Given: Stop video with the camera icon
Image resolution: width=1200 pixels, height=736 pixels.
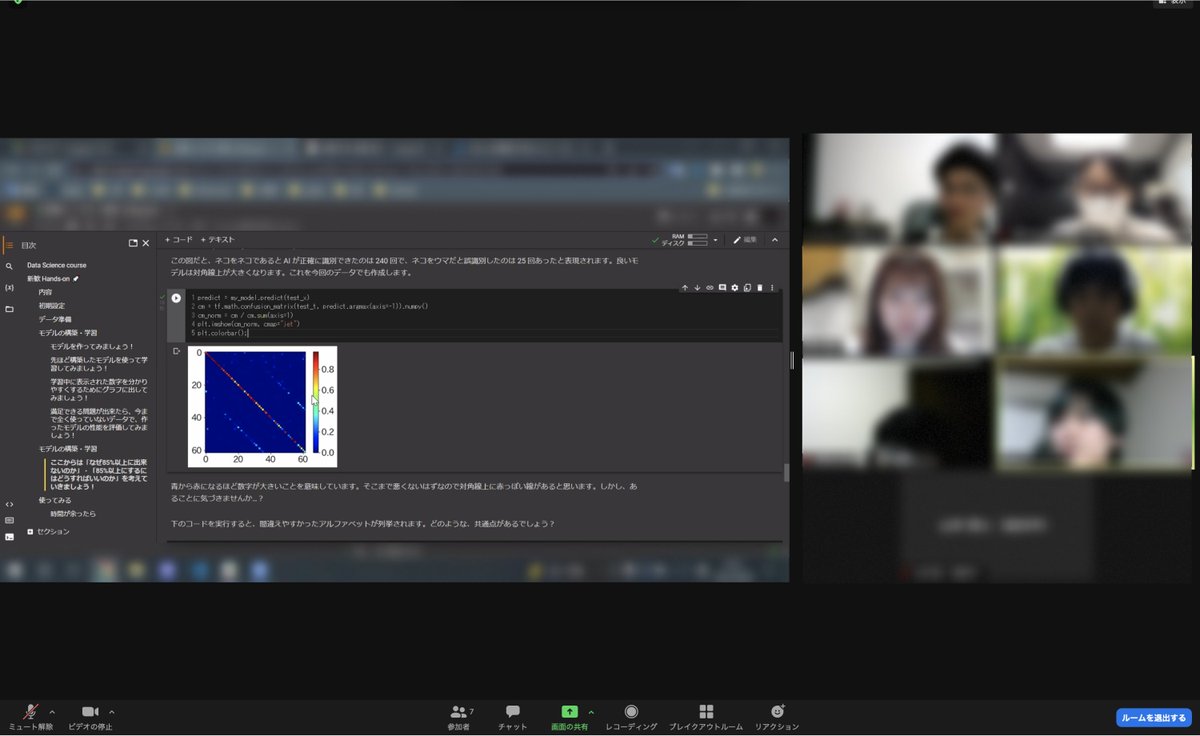Looking at the screenshot, I should [x=90, y=711].
